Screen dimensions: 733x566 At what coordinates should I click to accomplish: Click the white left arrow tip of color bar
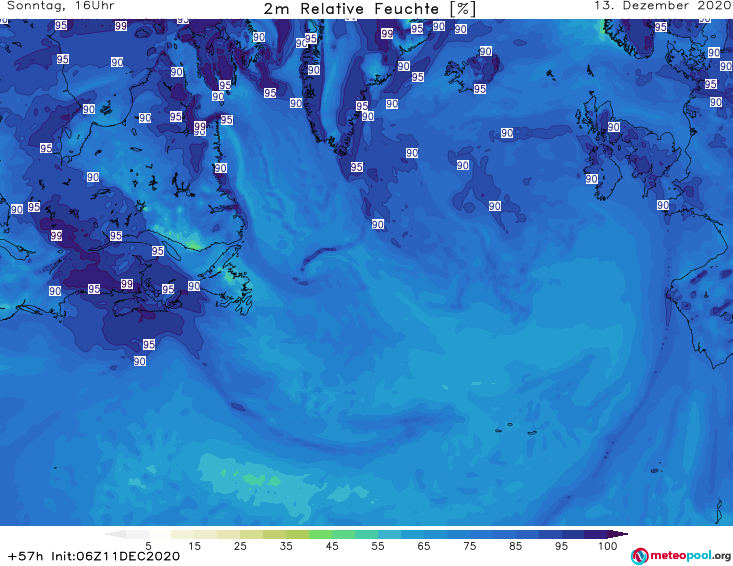tap(115, 534)
